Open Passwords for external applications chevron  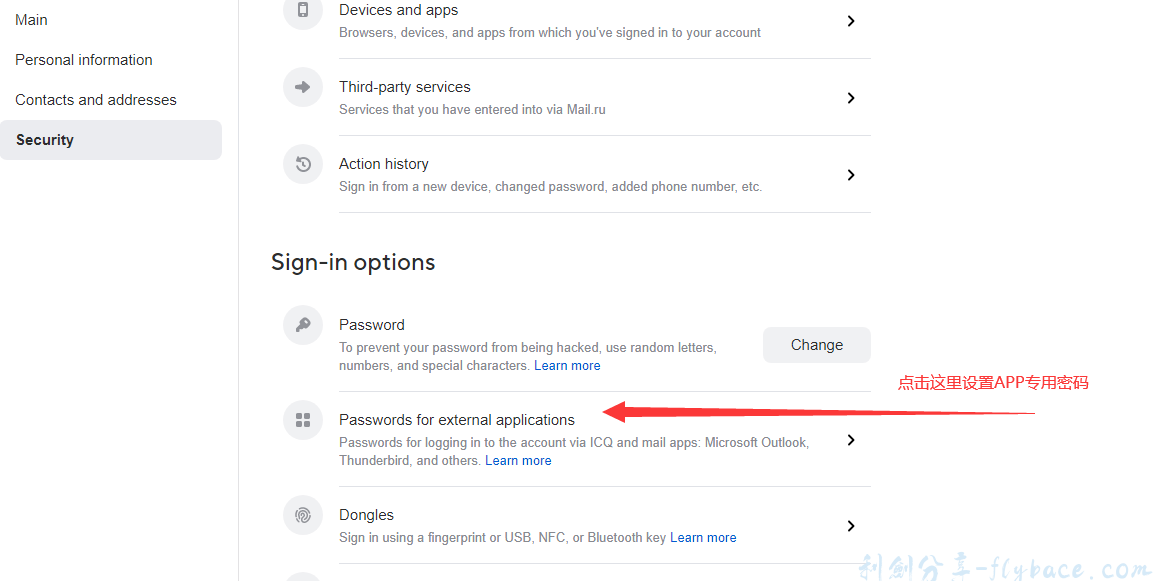pyautogui.click(x=851, y=440)
